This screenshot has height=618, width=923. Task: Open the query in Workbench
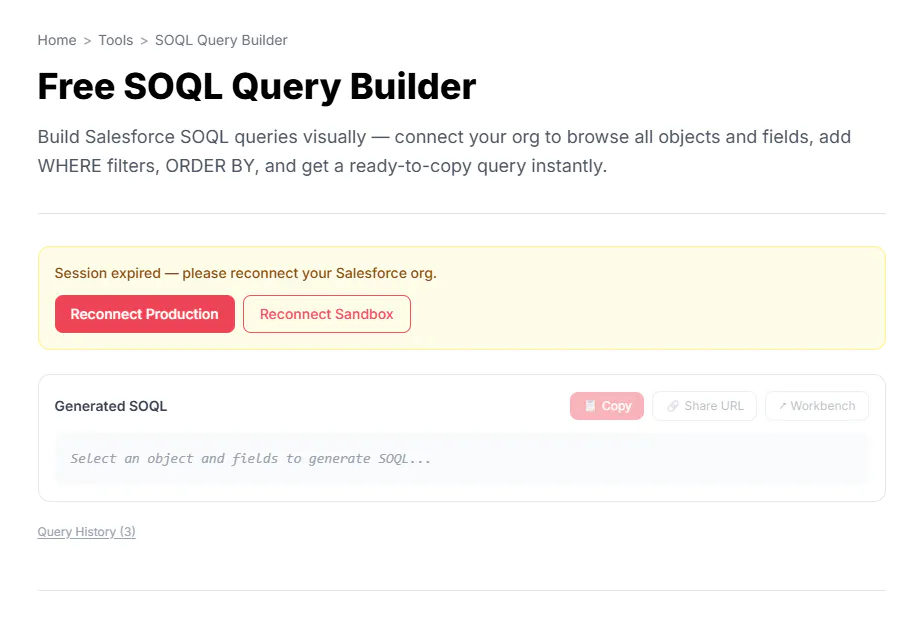(816, 406)
